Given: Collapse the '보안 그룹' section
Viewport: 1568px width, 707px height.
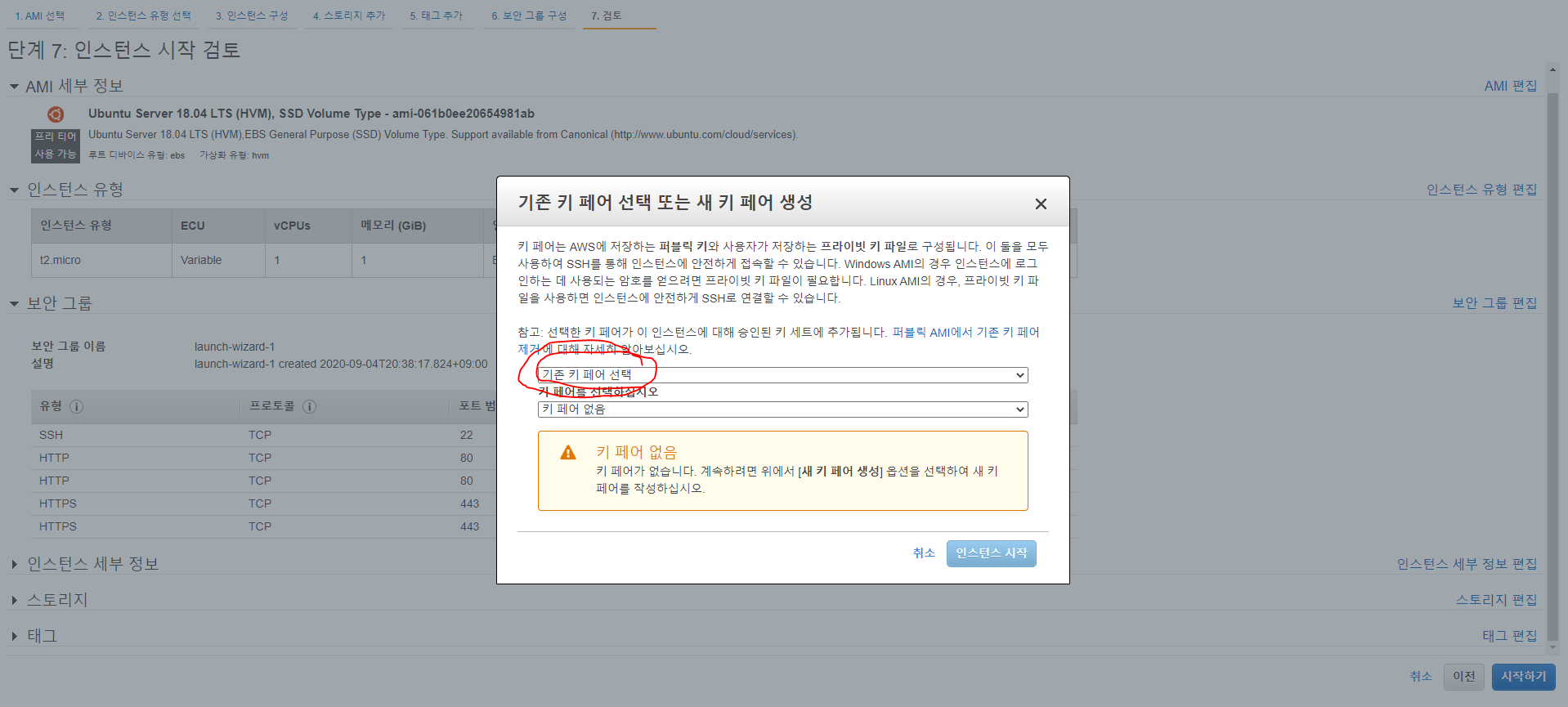Looking at the screenshot, I should 14,303.
